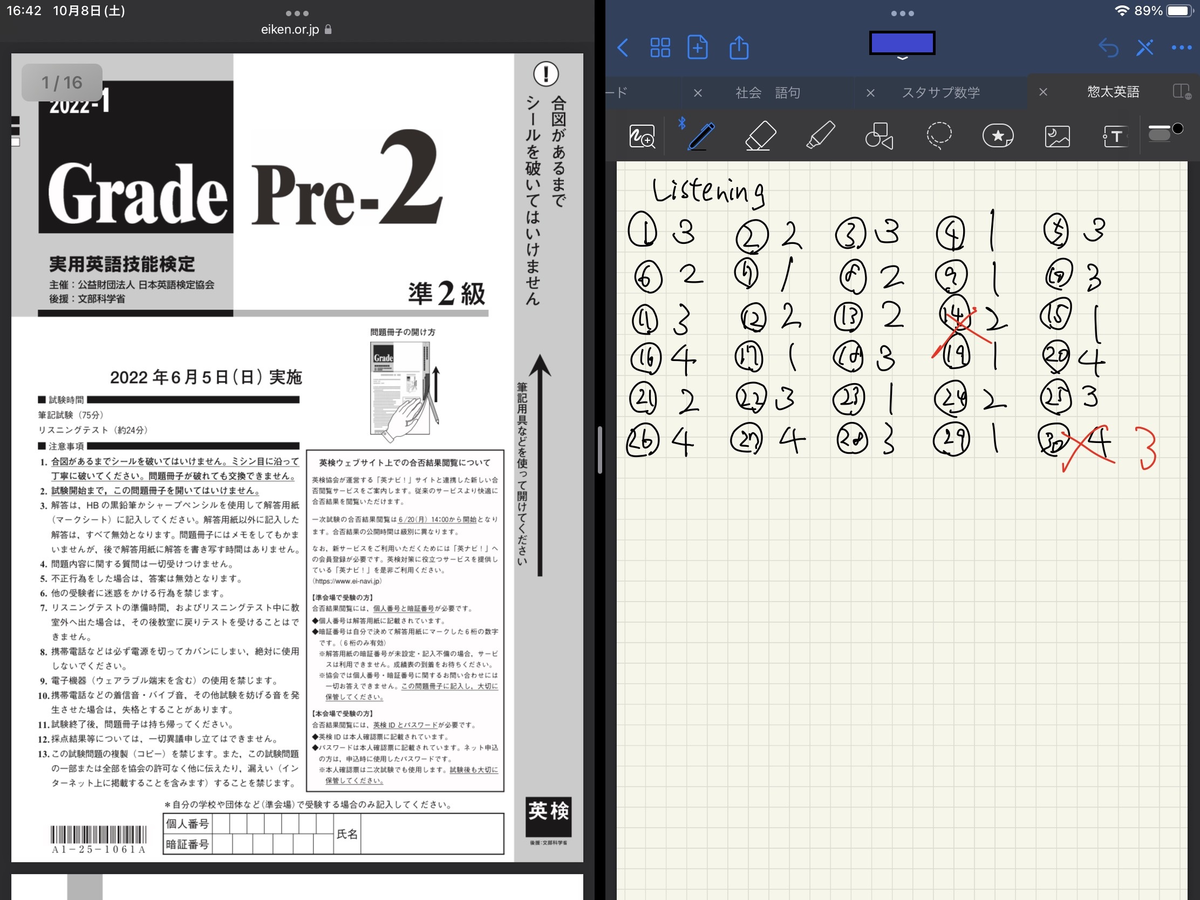Screen dimensions: 1200x900
Task: Select the Eraser tool
Action: (761, 135)
